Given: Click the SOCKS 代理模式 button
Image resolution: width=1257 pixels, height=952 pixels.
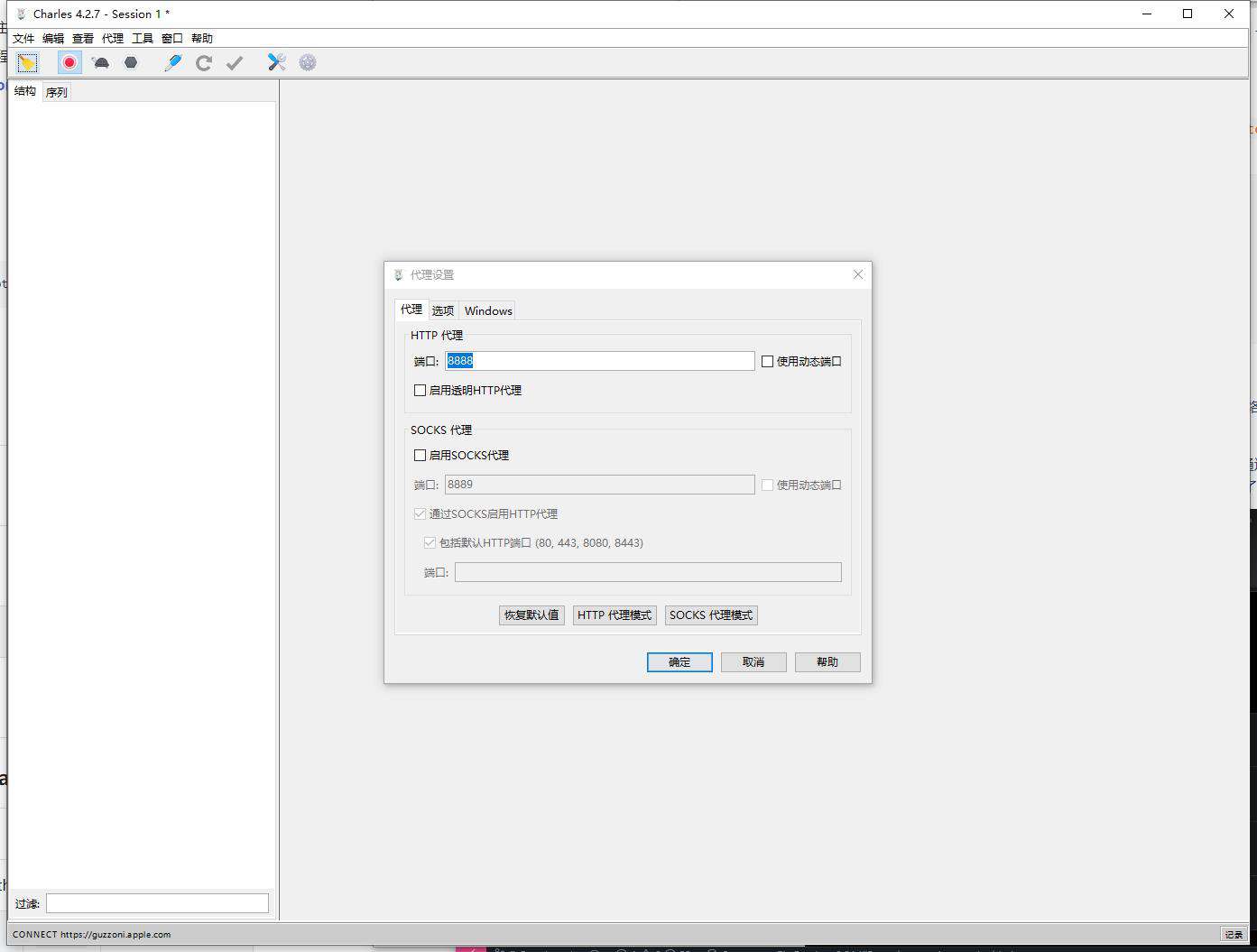Looking at the screenshot, I should coord(711,615).
